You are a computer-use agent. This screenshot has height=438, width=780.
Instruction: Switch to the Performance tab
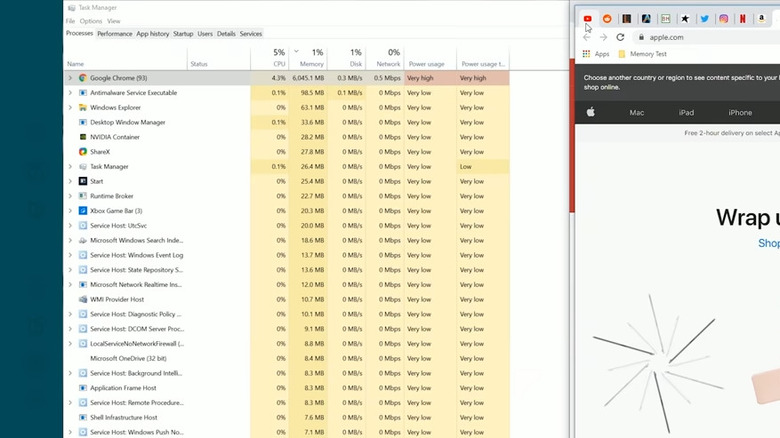click(114, 34)
